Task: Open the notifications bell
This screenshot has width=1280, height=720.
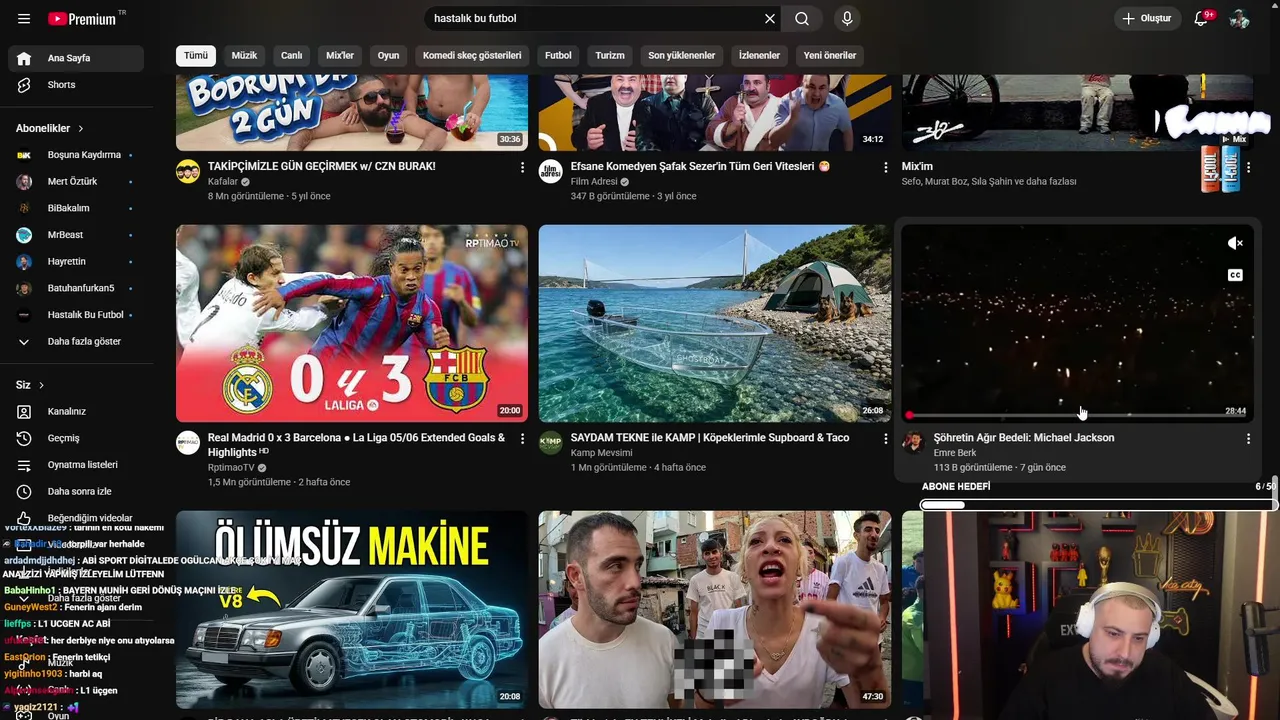Action: (1201, 18)
